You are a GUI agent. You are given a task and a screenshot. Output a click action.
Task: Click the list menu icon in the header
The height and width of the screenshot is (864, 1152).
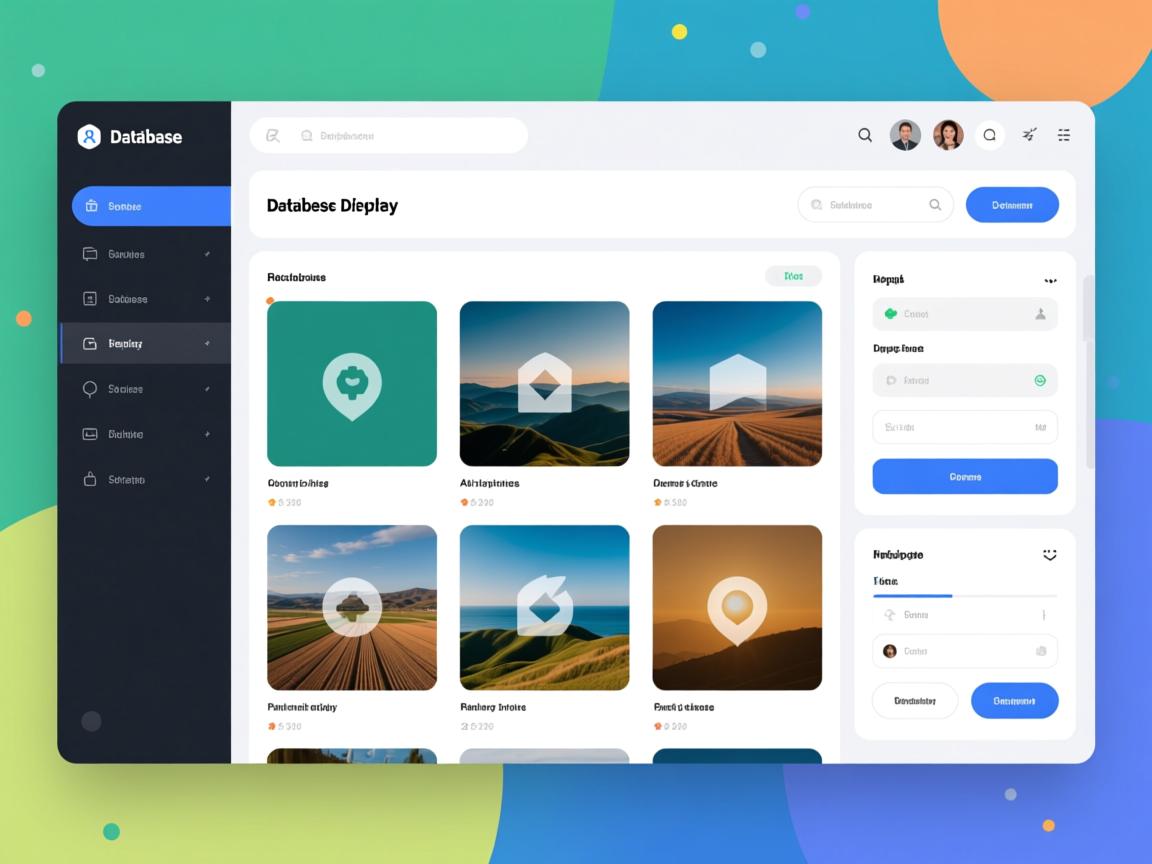point(1064,135)
